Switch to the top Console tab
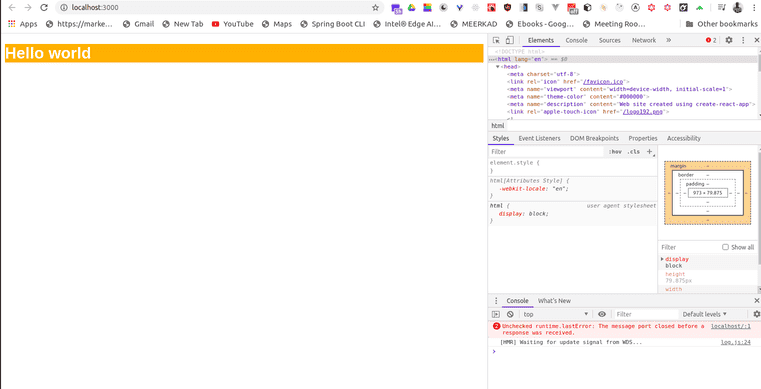This screenshot has height=389, width=761. (x=577, y=40)
